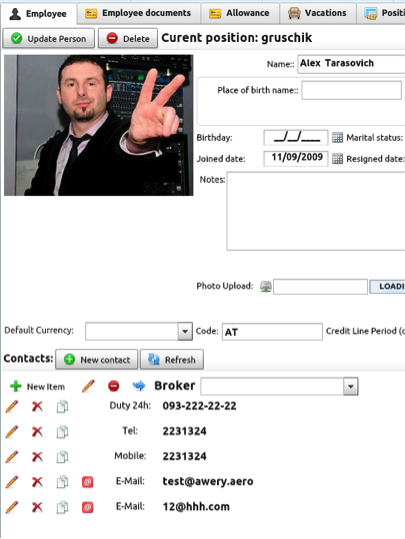Open the Joined date calendar picker icon
Image resolution: width=405 pixels, height=539 pixels.
337,159
